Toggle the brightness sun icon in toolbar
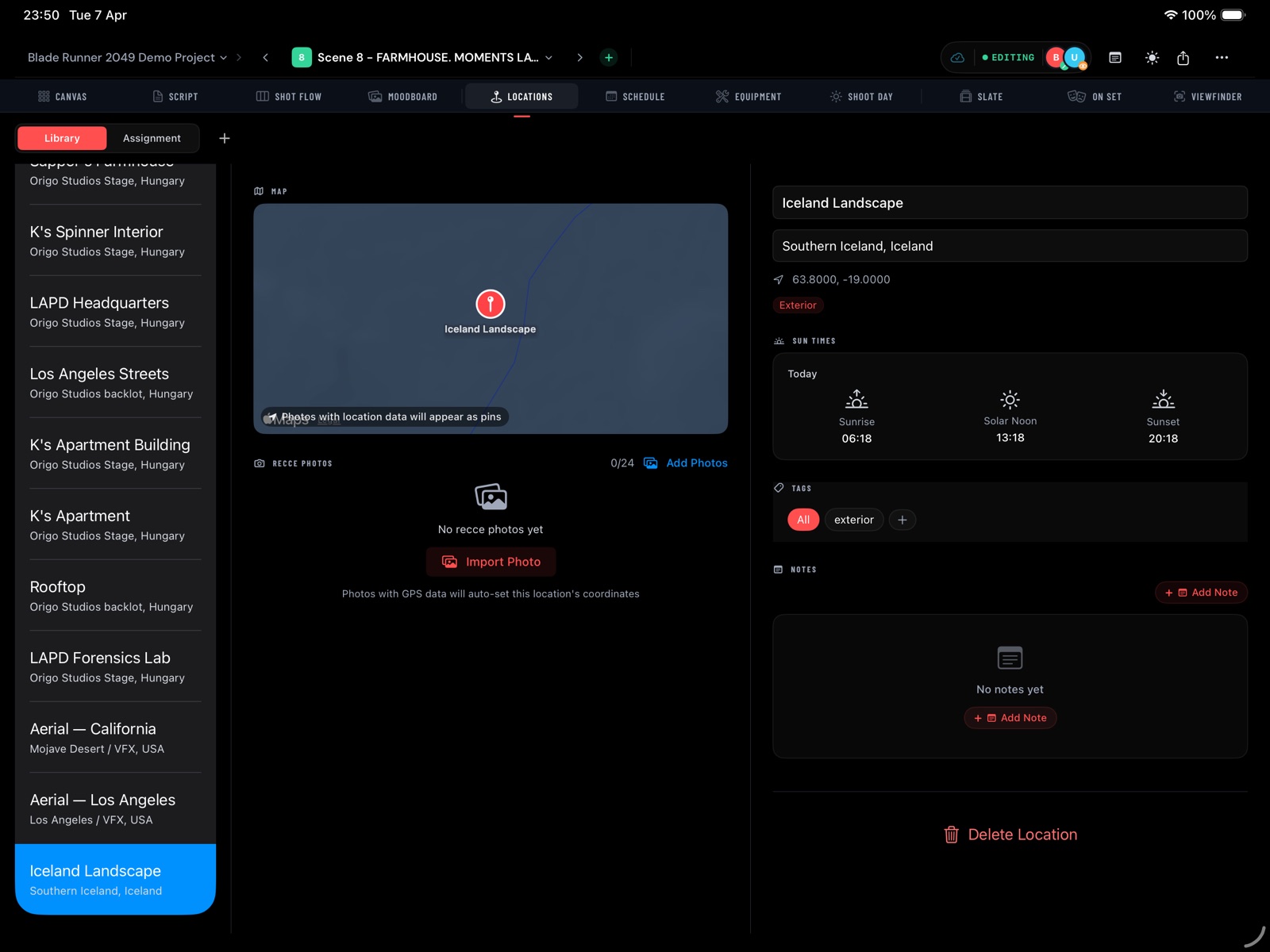This screenshot has width=1270, height=952. [x=1152, y=57]
